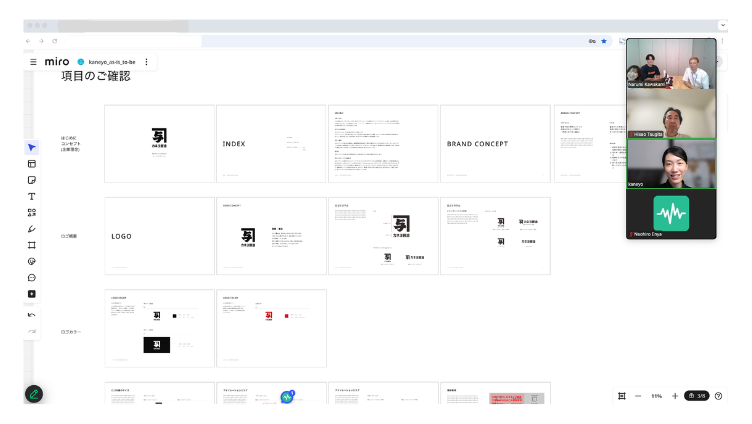This screenshot has height=424, width=752.
Task: Open the comment tool
Action: click(32, 278)
